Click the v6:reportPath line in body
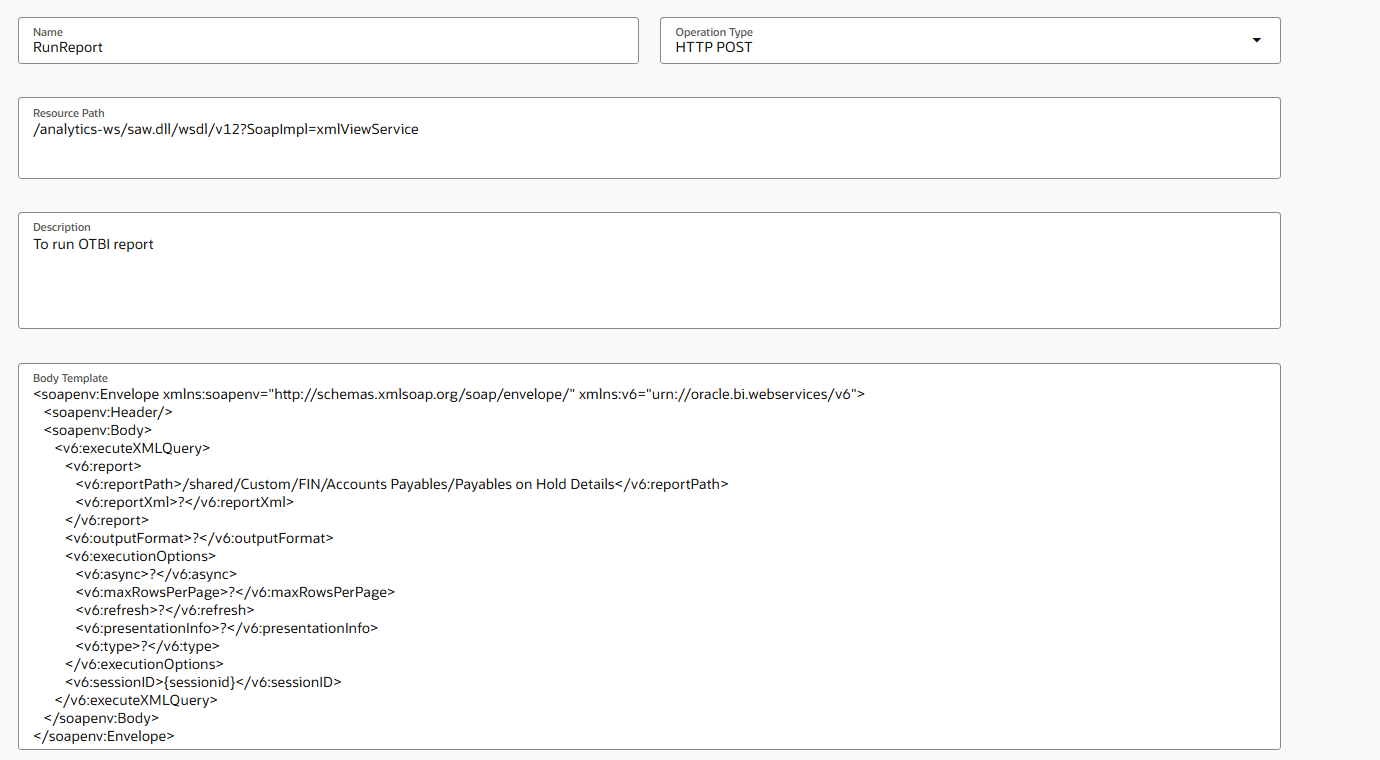Image resolution: width=1380 pixels, height=760 pixels. point(402,484)
